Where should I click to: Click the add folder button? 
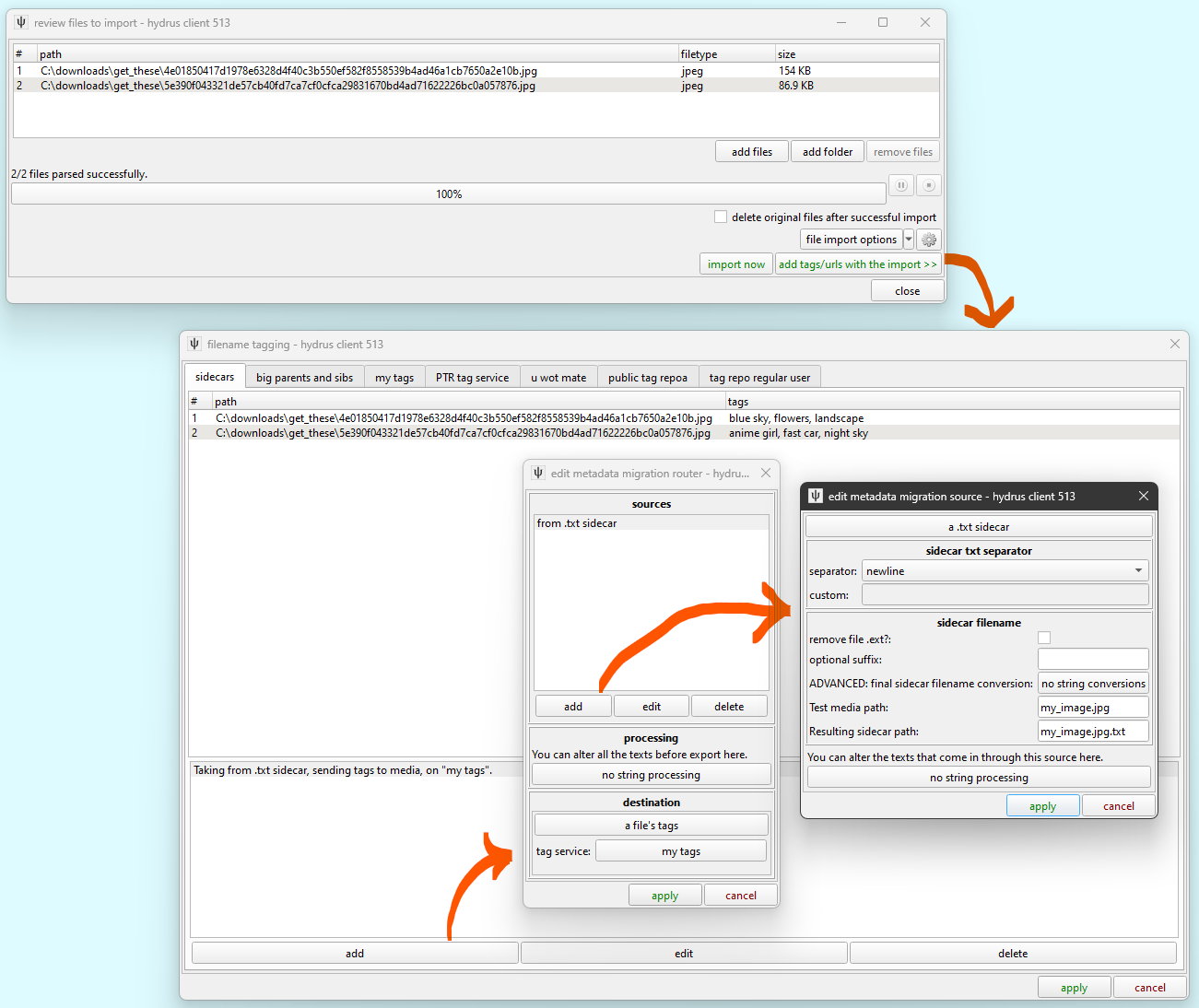(828, 152)
